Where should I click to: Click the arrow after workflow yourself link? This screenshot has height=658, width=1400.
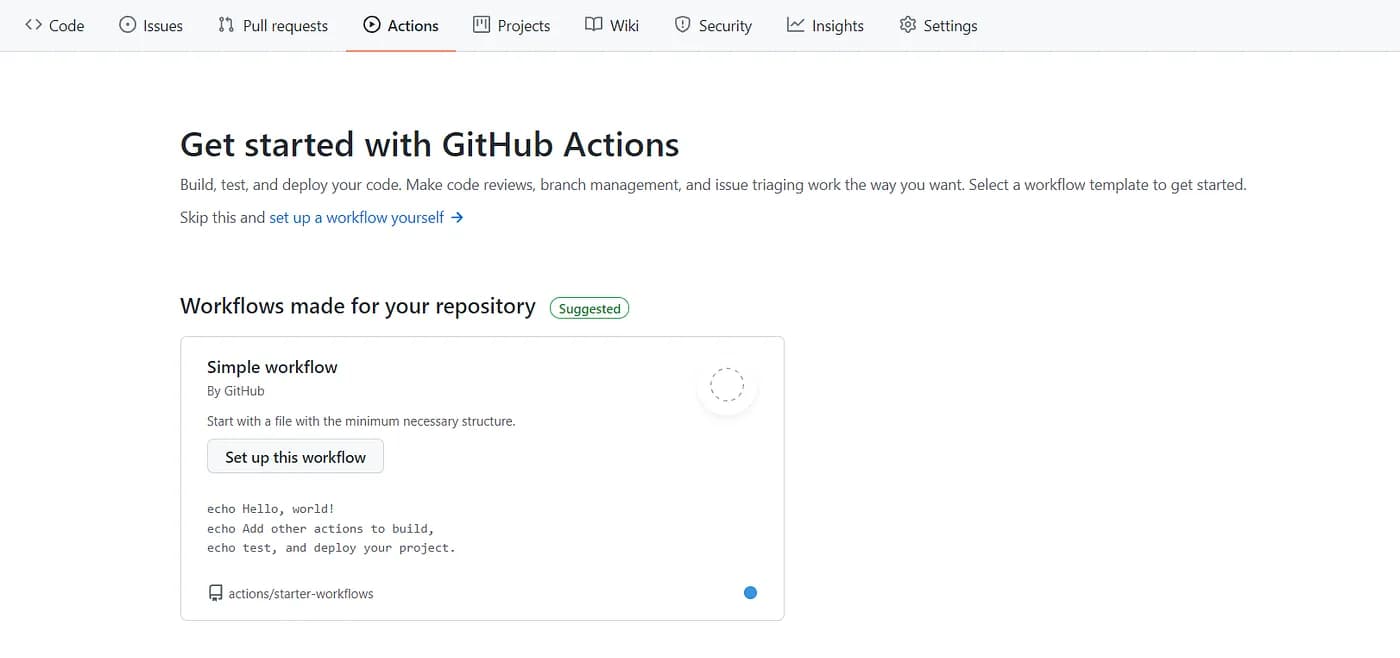457,217
